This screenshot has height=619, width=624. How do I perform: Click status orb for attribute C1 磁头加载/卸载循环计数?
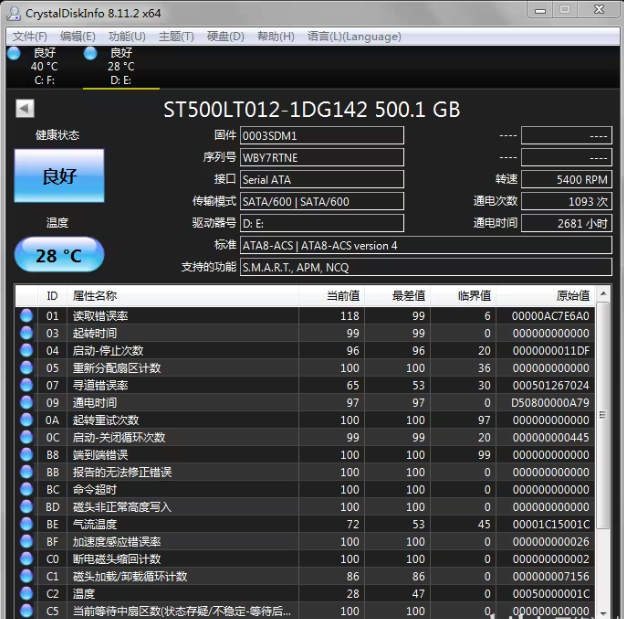(x=26, y=576)
